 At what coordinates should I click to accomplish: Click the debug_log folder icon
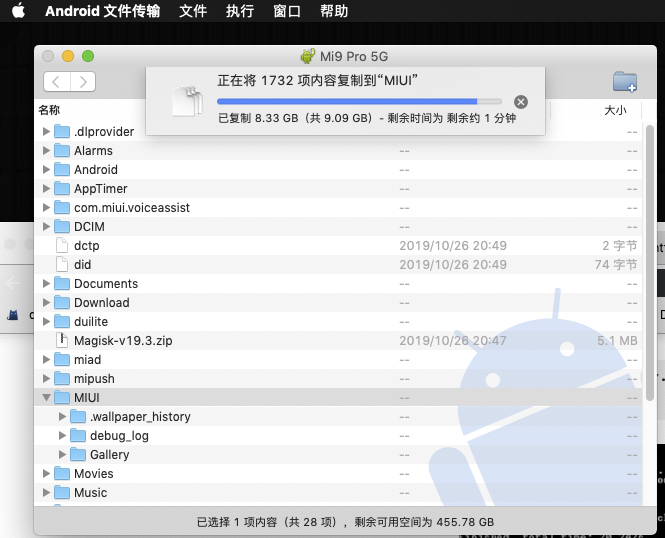point(78,435)
